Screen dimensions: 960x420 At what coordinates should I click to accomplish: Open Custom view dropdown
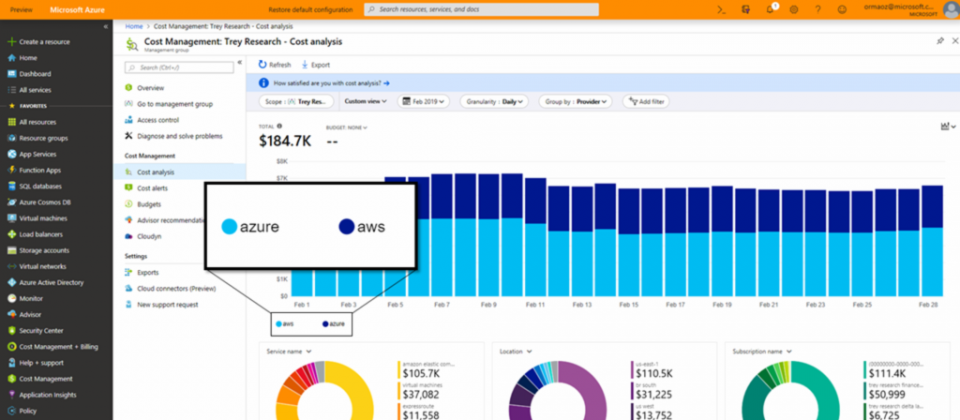[366, 102]
